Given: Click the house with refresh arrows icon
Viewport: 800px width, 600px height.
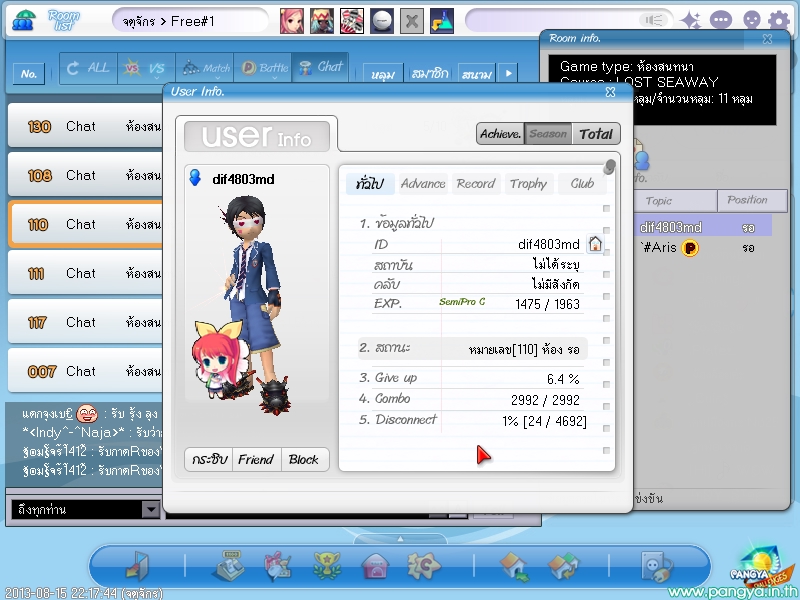Looking at the screenshot, I should click(x=563, y=567).
